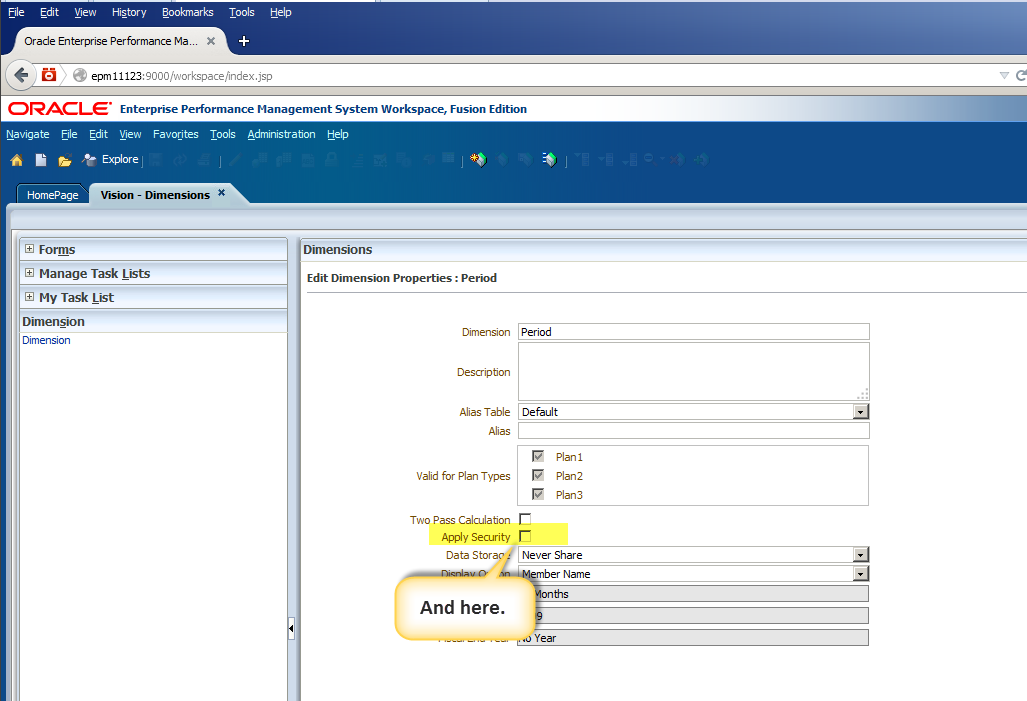Screen dimensions: 1027x701
Task: Click the "Edit Dimension Properties : Period" heading
Action: 401,278
